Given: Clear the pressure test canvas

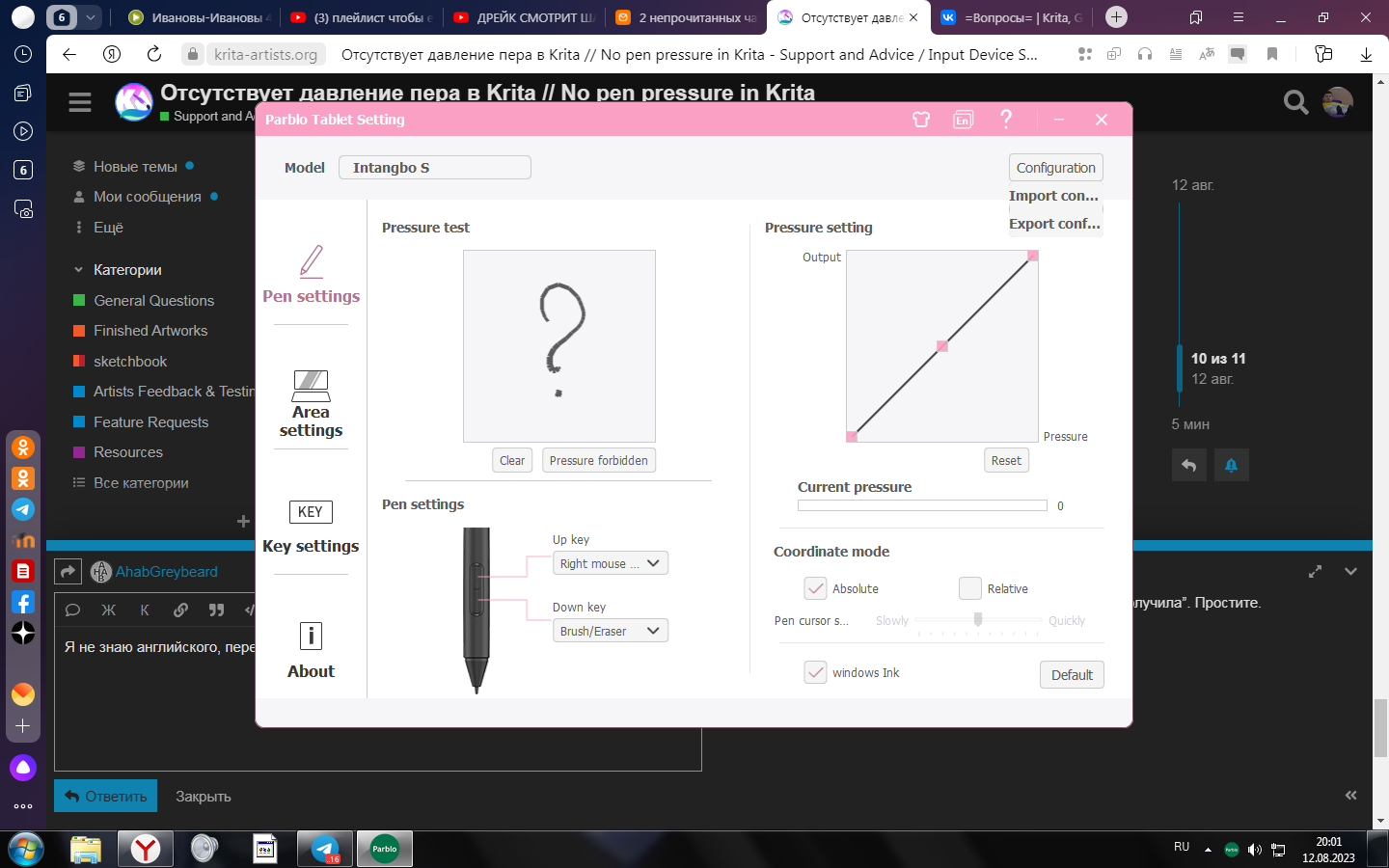Looking at the screenshot, I should pos(512,460).
